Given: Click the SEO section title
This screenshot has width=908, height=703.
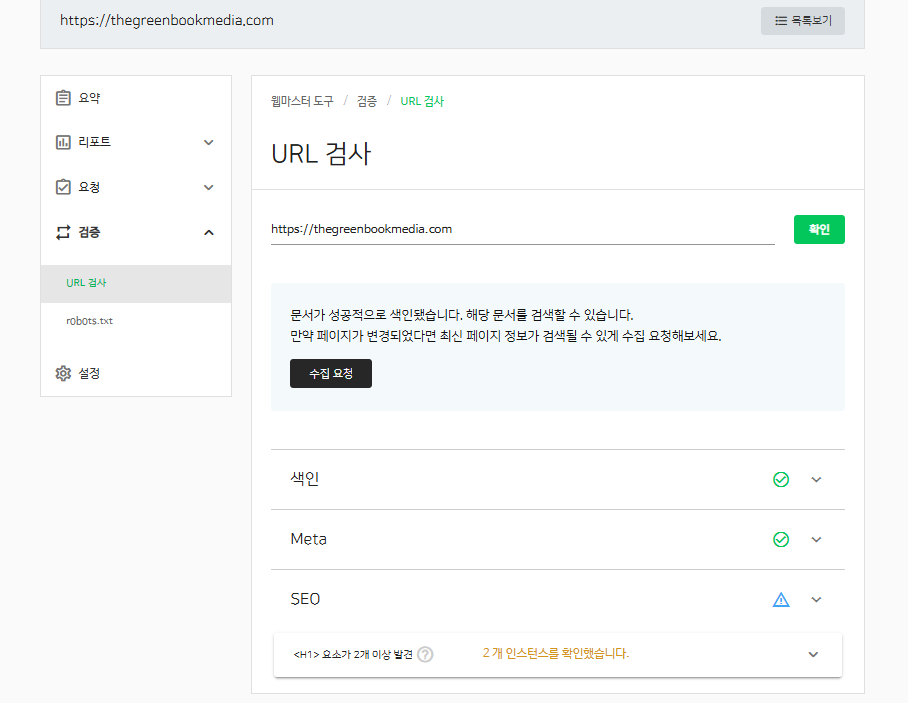Looking at the screenshot, I should pyautogui.click(x=305, y=599).
